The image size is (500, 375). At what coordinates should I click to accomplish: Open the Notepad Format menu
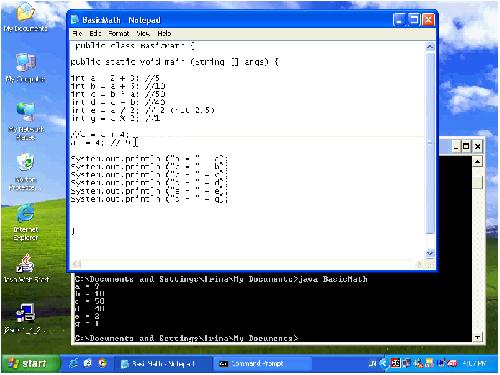click(x=119, y=33)
